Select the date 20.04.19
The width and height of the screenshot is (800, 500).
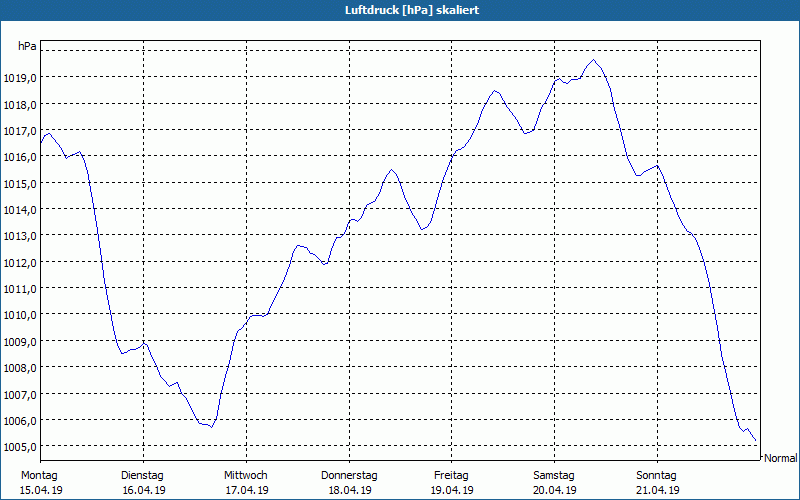pyautogui.click(x=555, y=490)
